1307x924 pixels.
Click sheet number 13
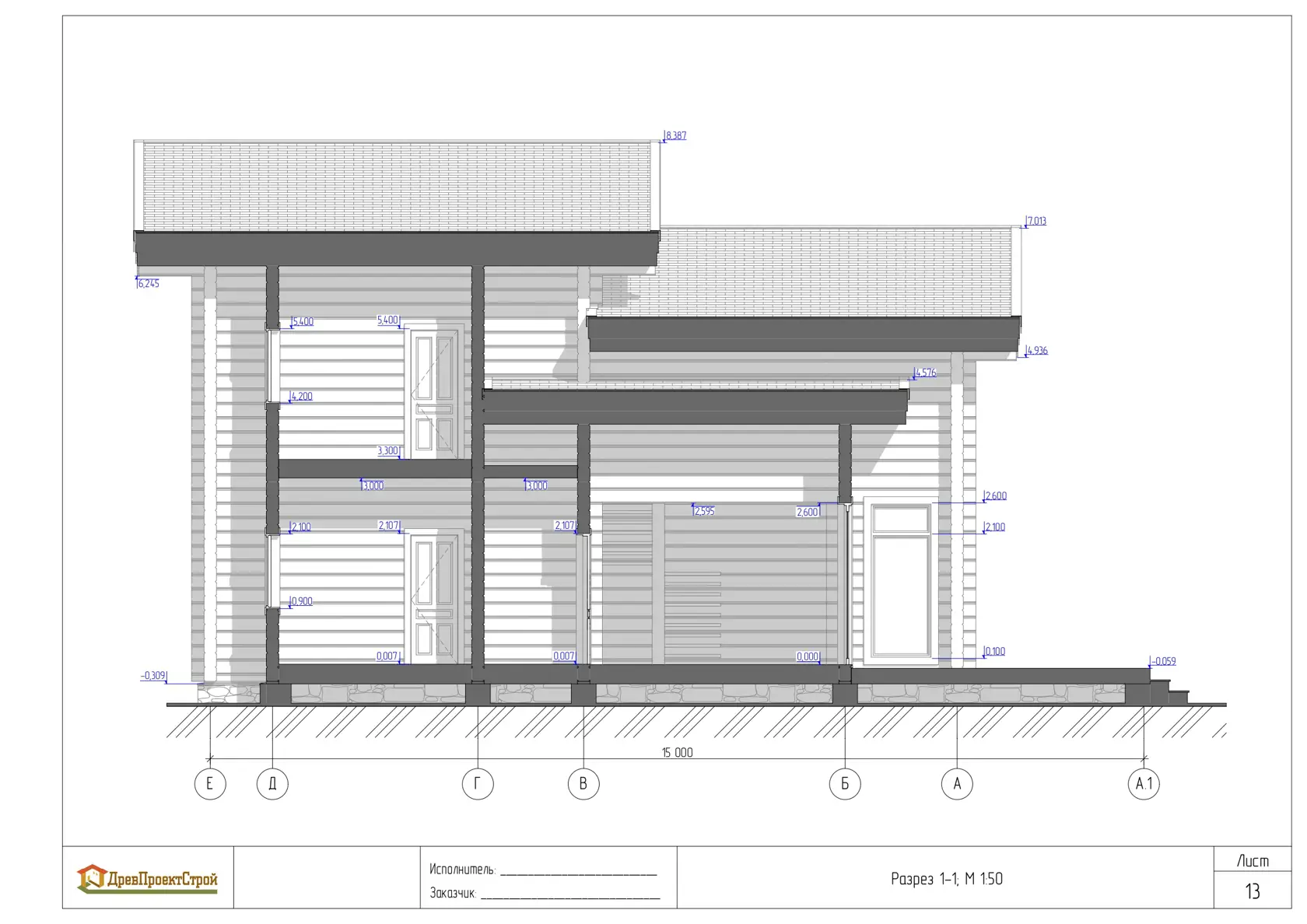(1253, 891)
